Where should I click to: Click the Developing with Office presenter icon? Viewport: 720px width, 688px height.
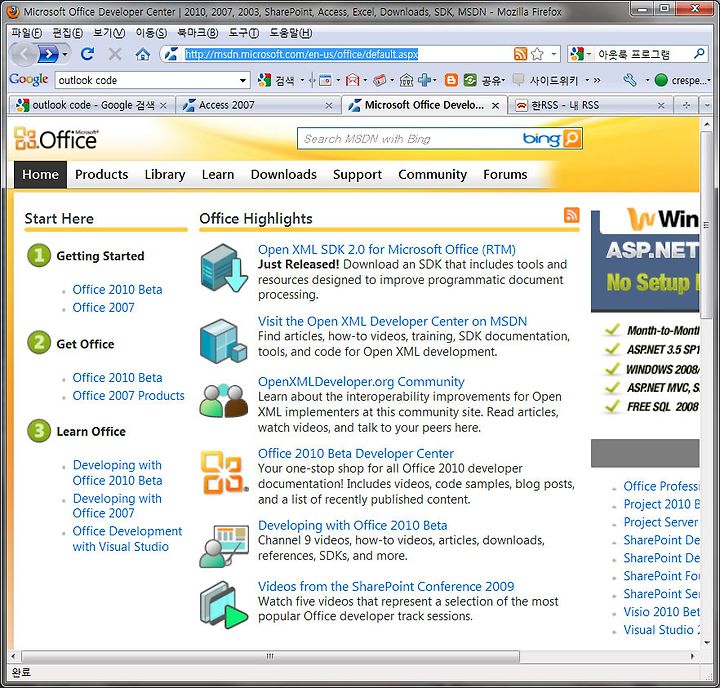point(224,547)
